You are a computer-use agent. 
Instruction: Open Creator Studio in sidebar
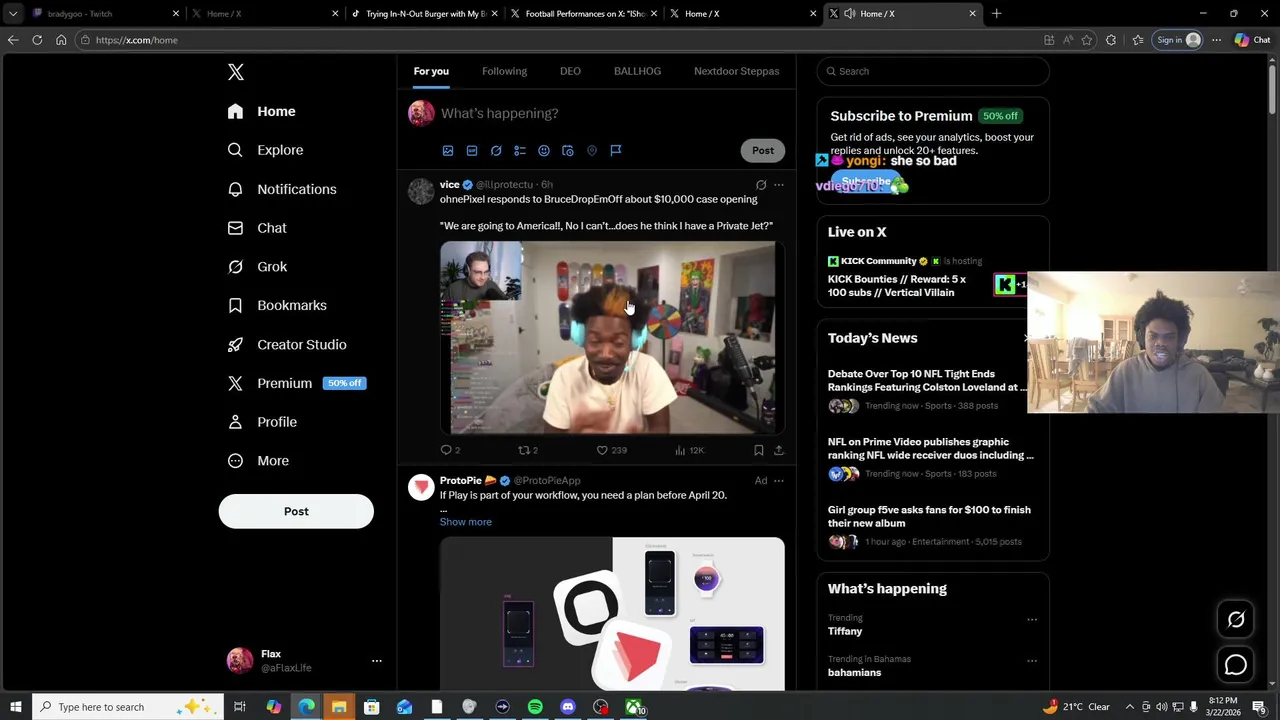point(287,344)
